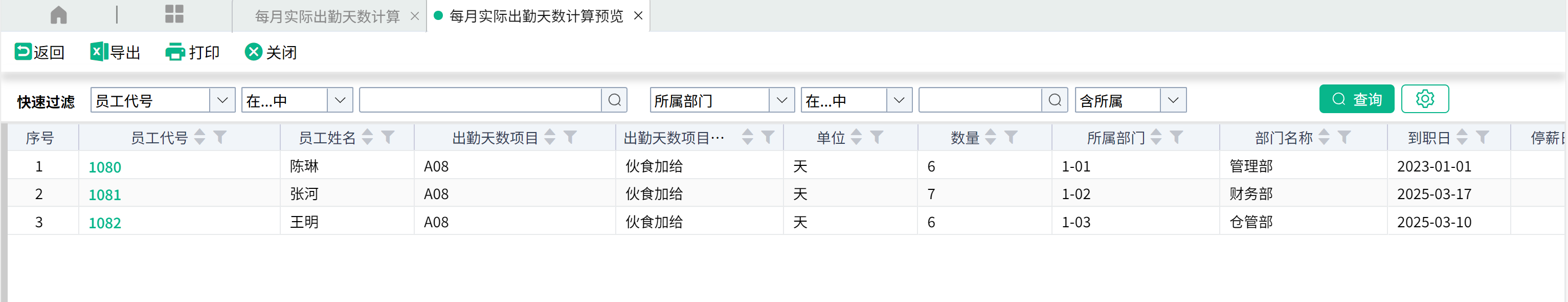Go to the home page icon

(x=58, y=14)
